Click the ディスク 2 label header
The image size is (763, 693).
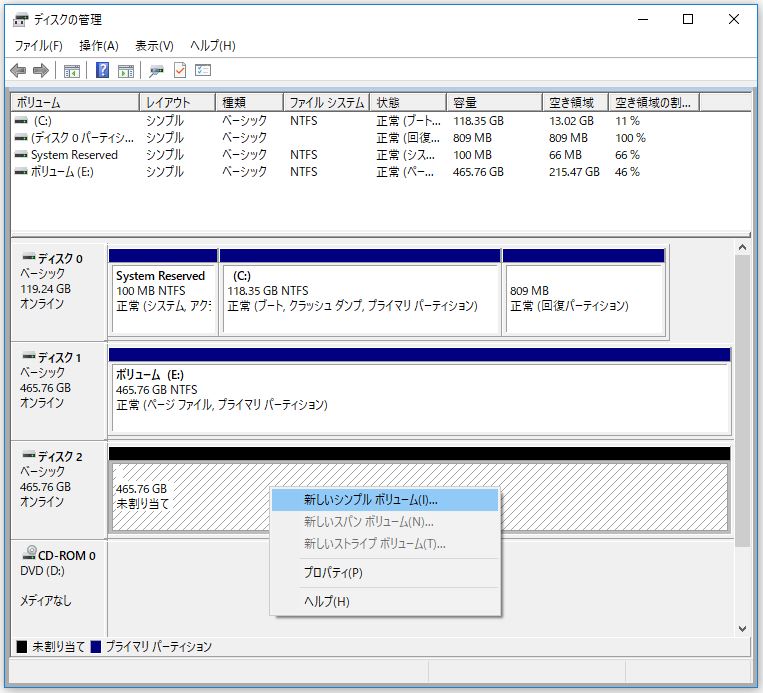[60, 457]
